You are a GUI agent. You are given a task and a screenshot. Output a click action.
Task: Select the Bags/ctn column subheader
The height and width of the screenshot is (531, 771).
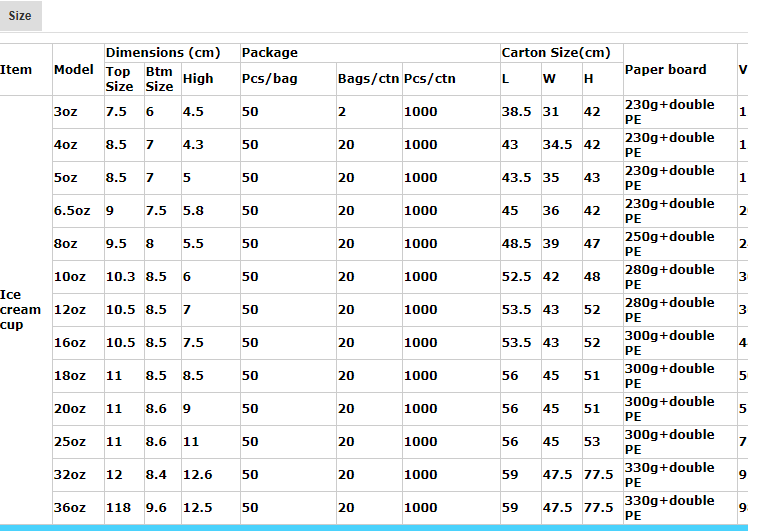(368, 79)
